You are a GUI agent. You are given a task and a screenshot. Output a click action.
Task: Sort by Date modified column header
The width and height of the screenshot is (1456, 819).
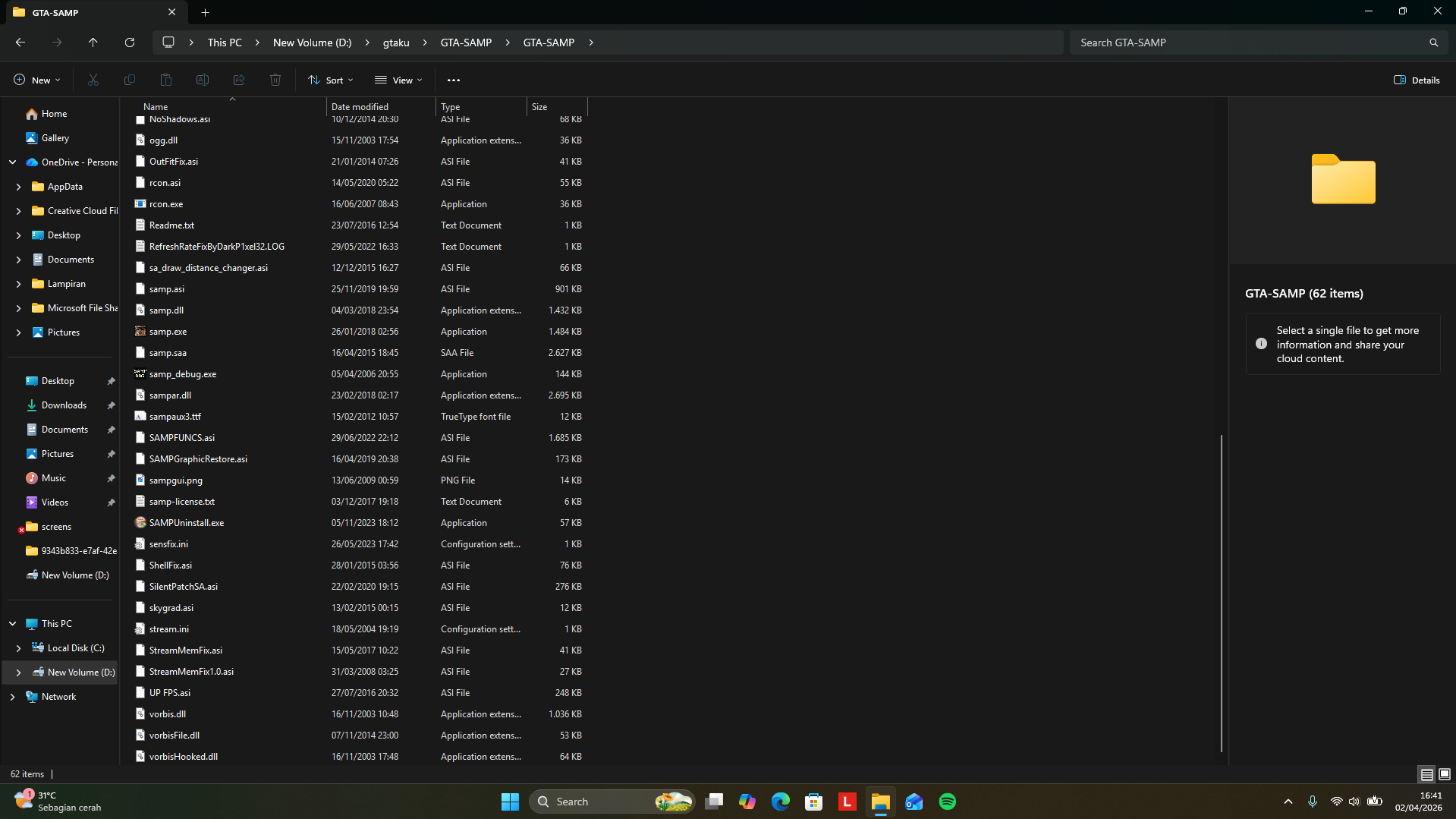(381, 107)
